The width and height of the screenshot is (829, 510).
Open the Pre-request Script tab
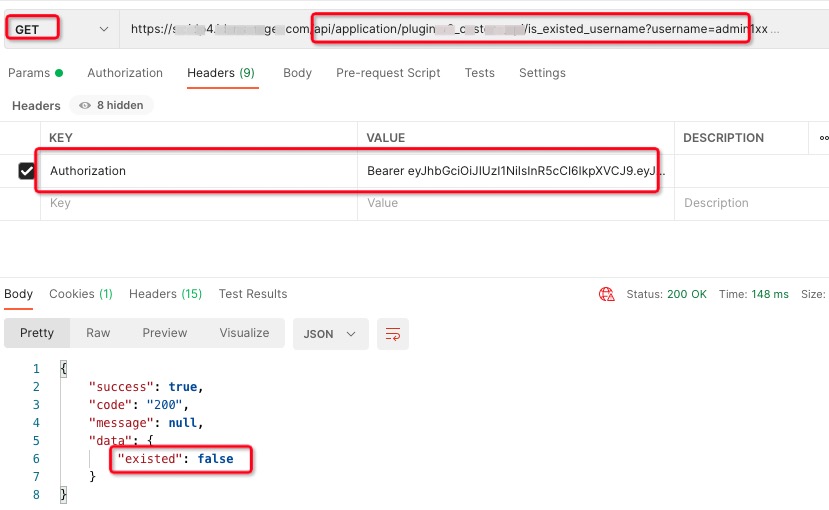(388, 73)
